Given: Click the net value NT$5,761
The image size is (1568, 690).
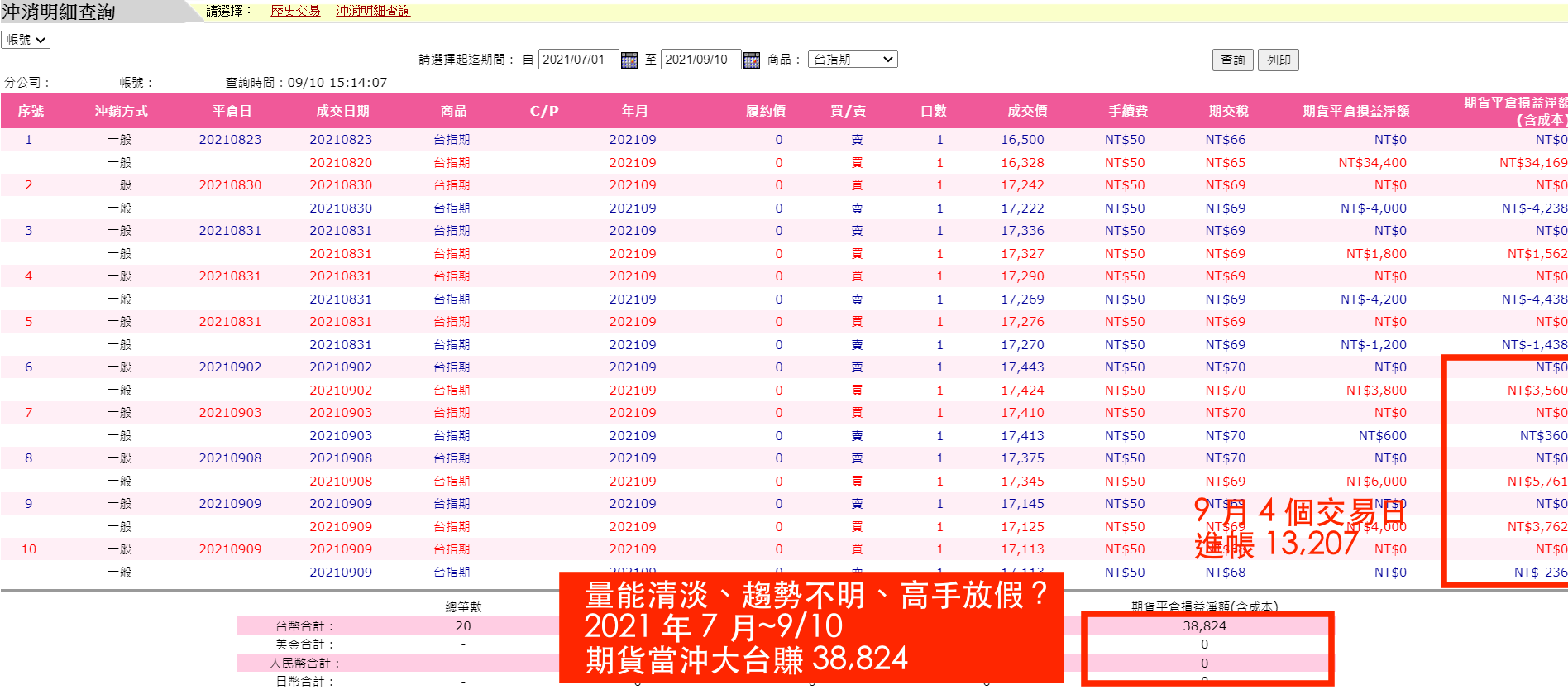Looking at the screenshot, I should (x=1537, y=482).
